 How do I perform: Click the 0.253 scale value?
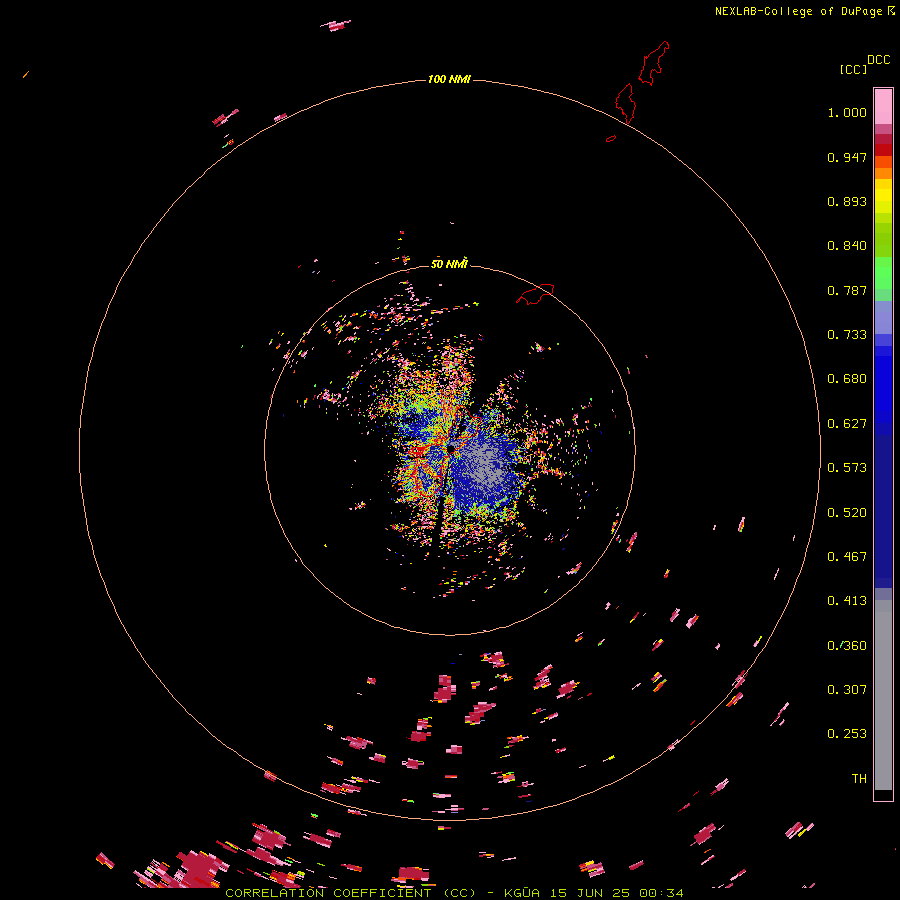pyautogui.click(x=847, y=734)
